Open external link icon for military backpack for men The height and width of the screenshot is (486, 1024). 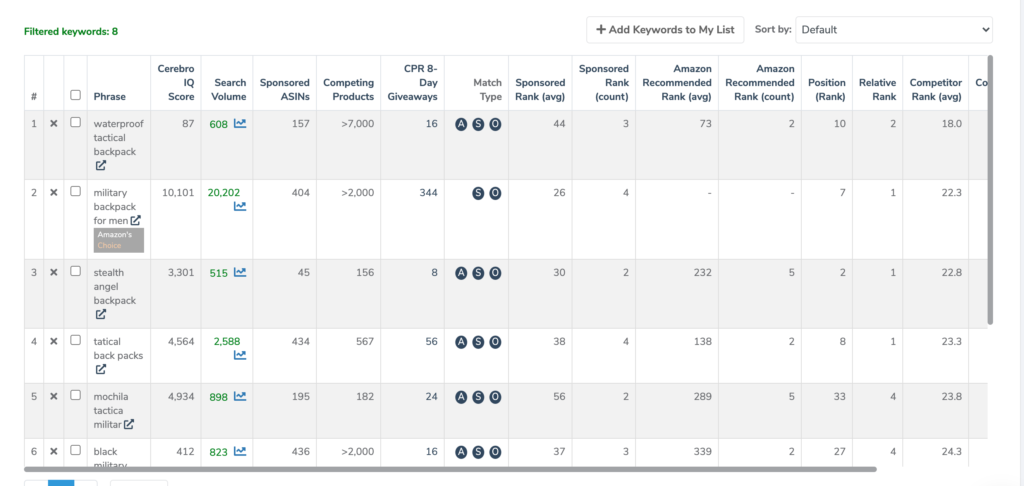(x=135, y=220)
